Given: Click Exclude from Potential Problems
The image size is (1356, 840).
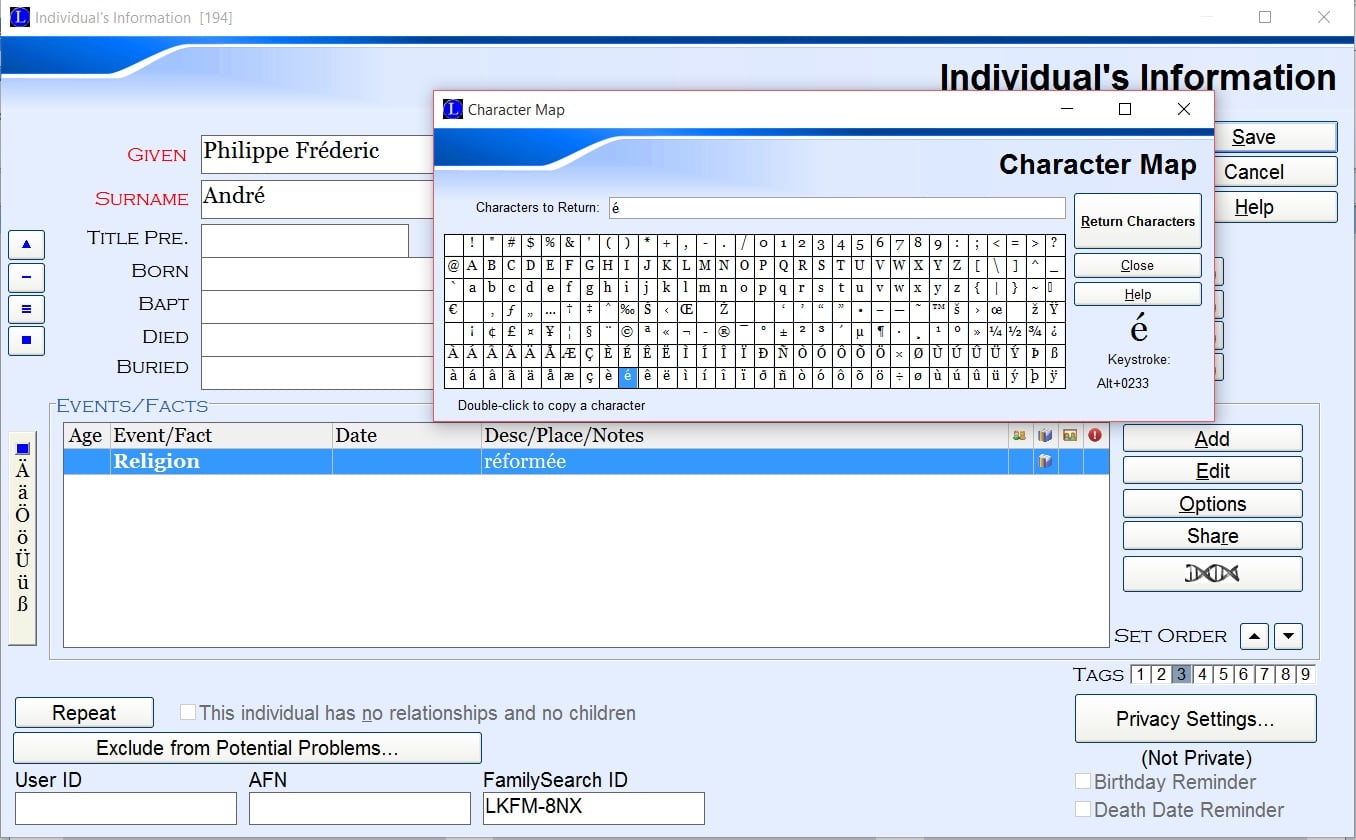Looking at the screenshot, I should (x=247, y=748).
